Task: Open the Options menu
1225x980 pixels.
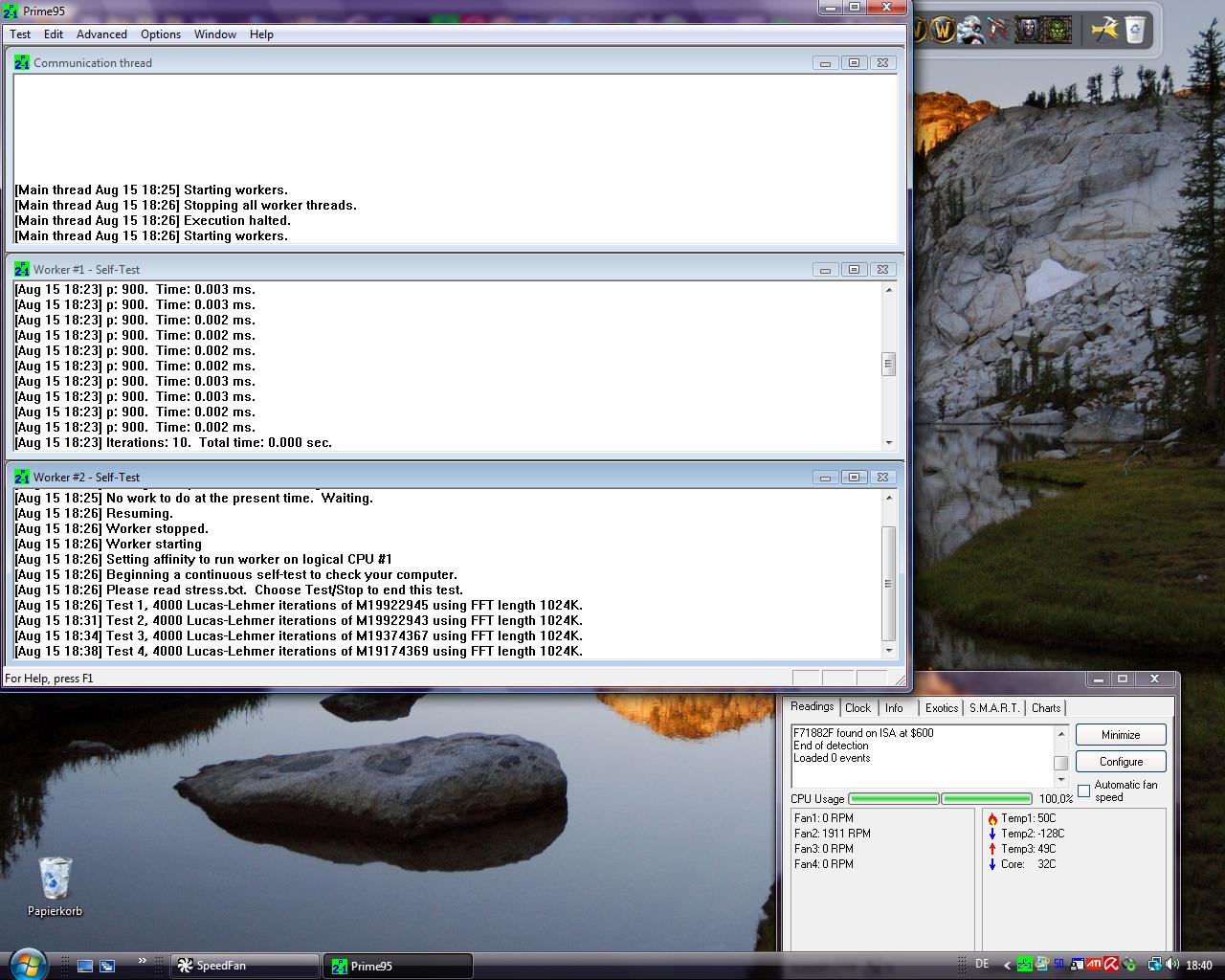Action: click(161, 33)
